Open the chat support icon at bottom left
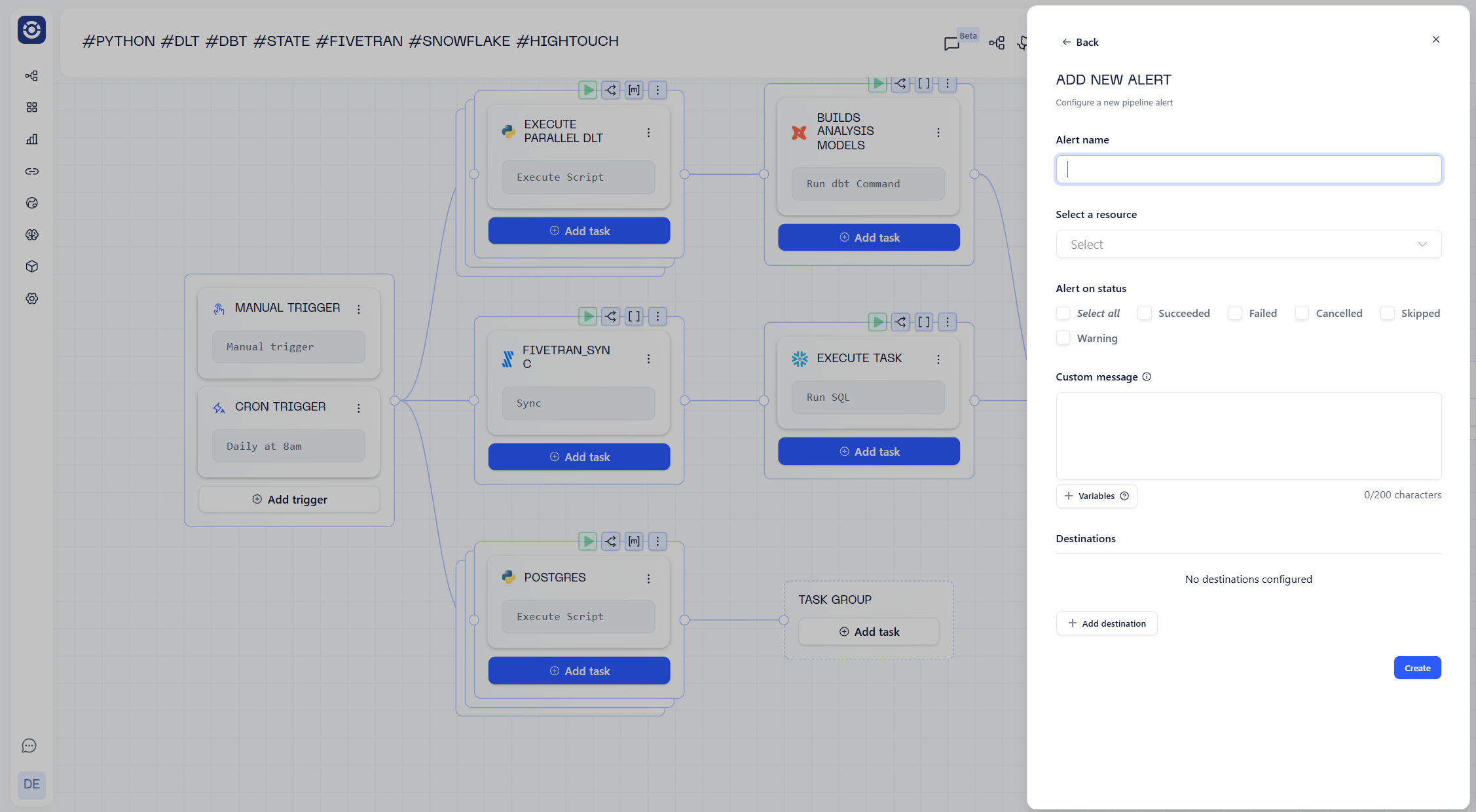Image resolution: width=1476 pixels, height=812 pixels. (29, 746)
